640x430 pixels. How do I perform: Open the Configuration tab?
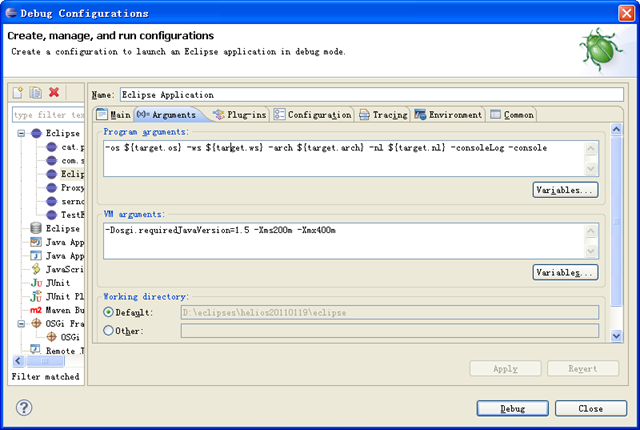312,115
